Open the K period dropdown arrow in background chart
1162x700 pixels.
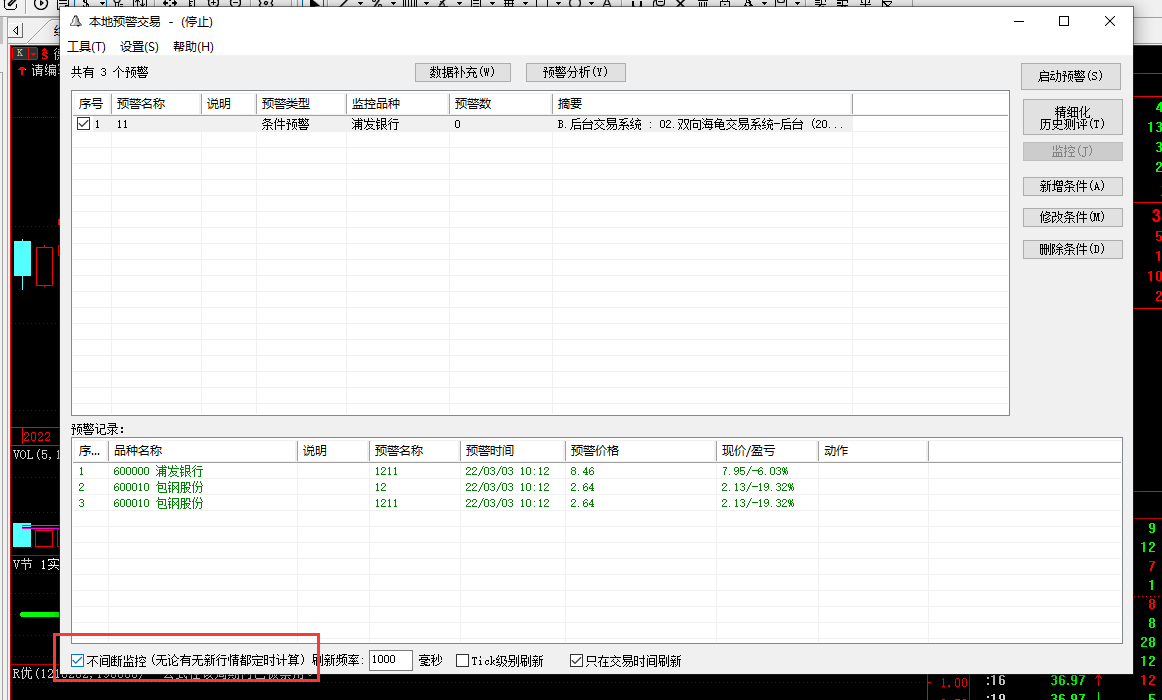(x=33, y=53)
